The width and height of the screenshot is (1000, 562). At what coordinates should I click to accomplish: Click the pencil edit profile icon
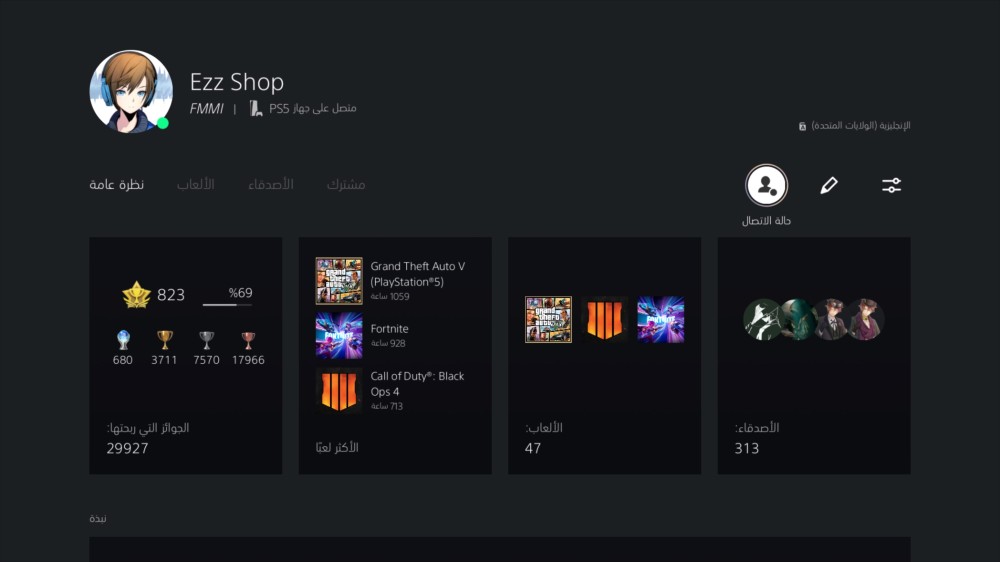click(x=828, y=185)
